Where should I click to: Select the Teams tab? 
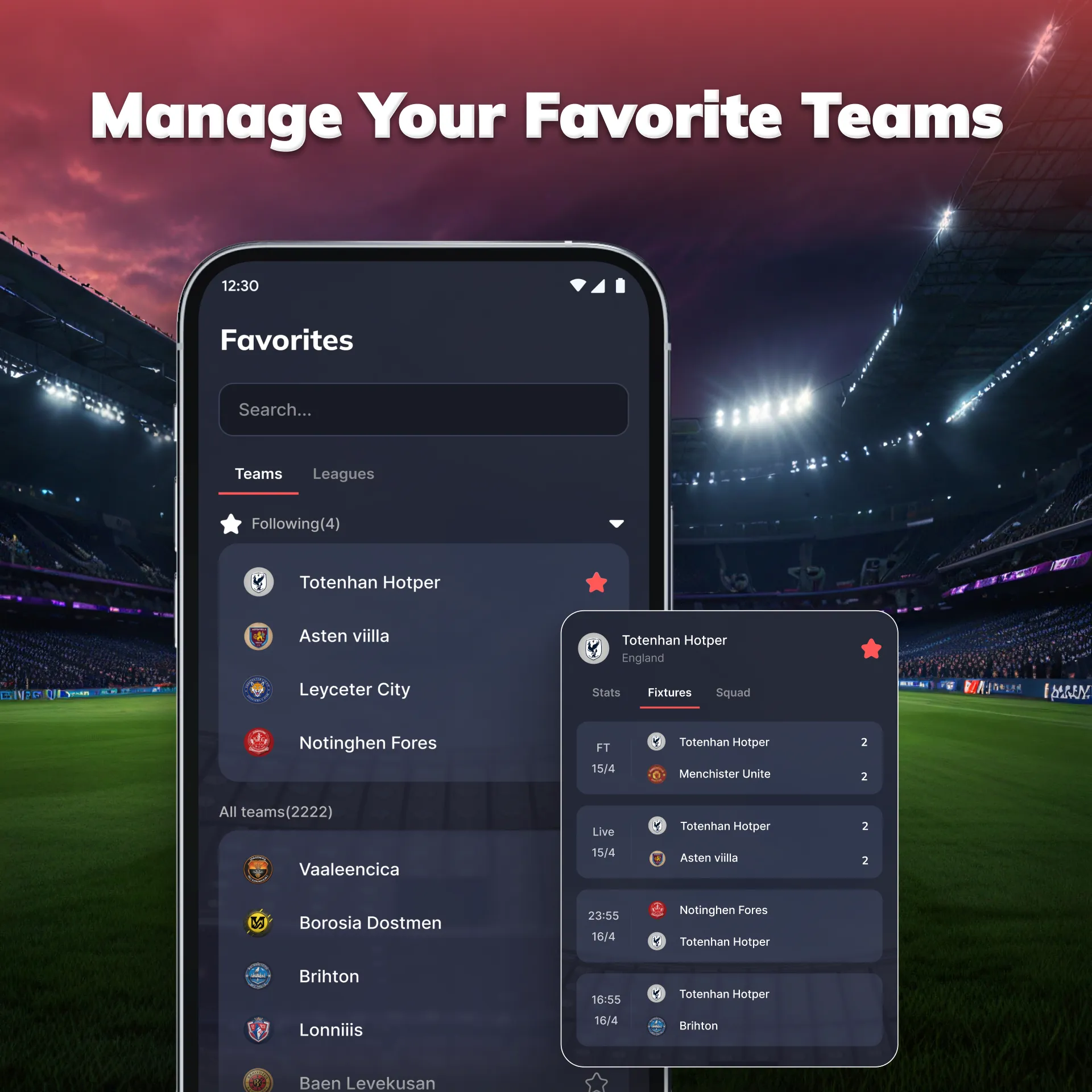[257, 472]
